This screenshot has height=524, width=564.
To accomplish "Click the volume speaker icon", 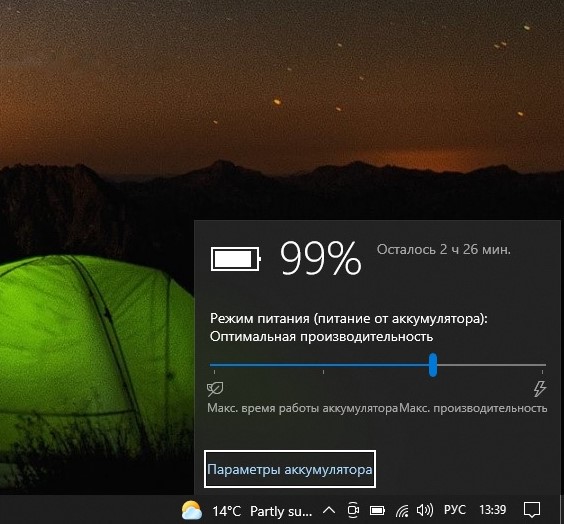I will 425,510.
